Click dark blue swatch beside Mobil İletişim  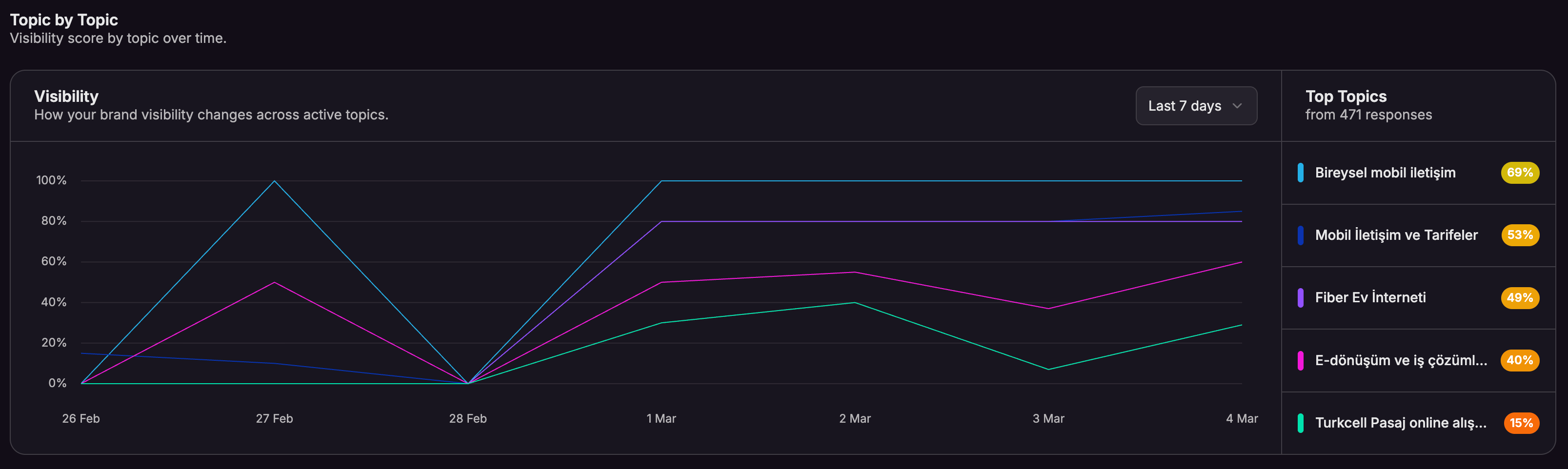[1300, 235]
